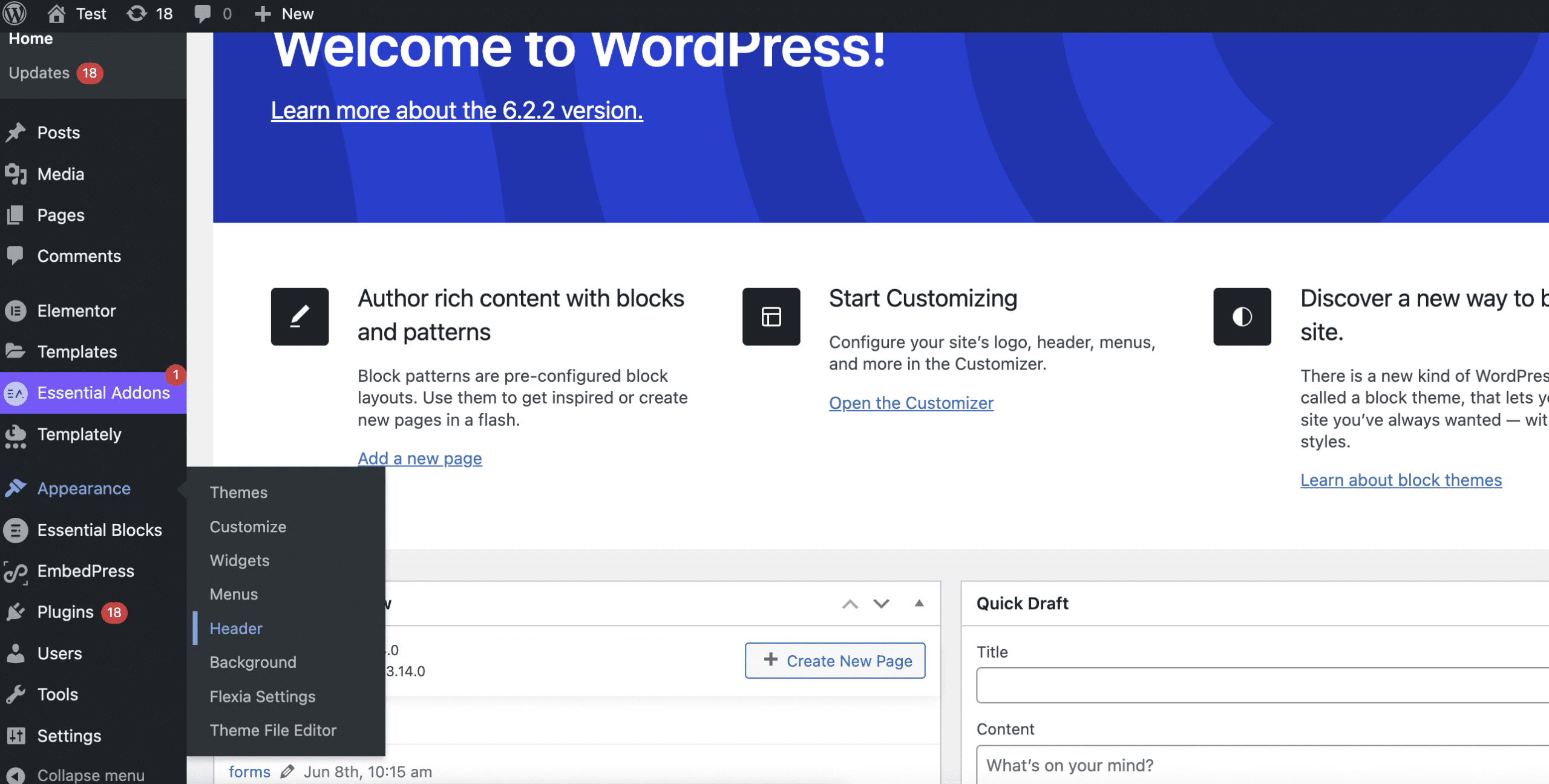The height and width of the screenshot is (784, 1549).
Task: Click the Media icon in sidebar
Action: click(16, 174)
